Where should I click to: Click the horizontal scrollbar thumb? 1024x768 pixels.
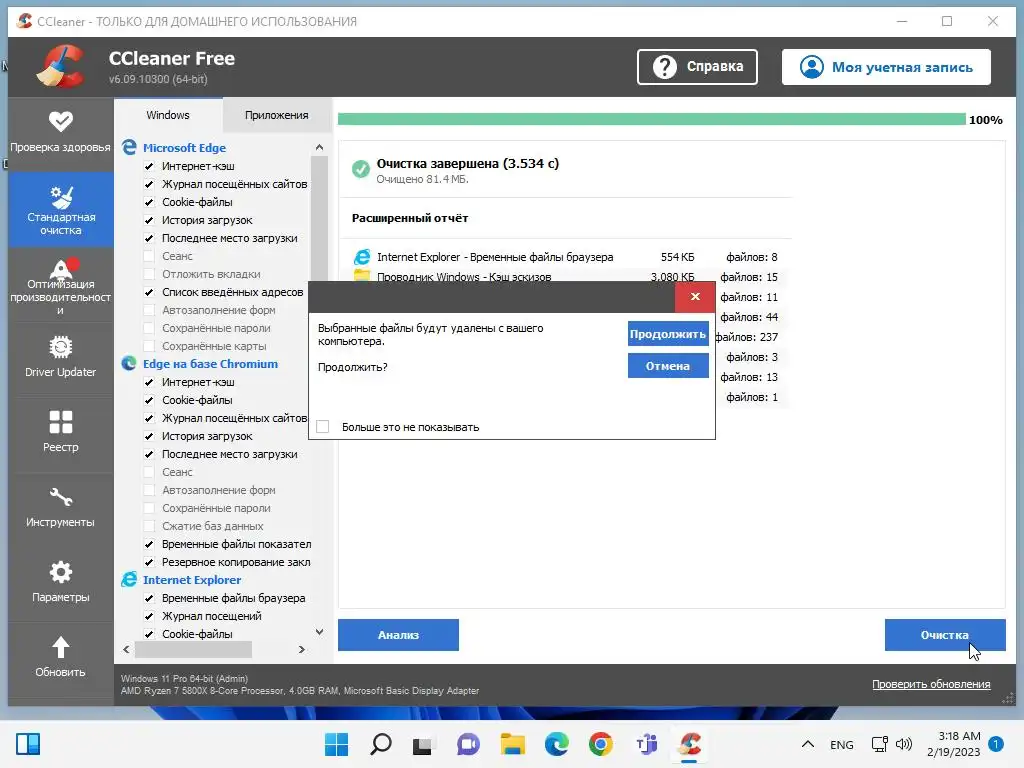(x=193, y=649)
